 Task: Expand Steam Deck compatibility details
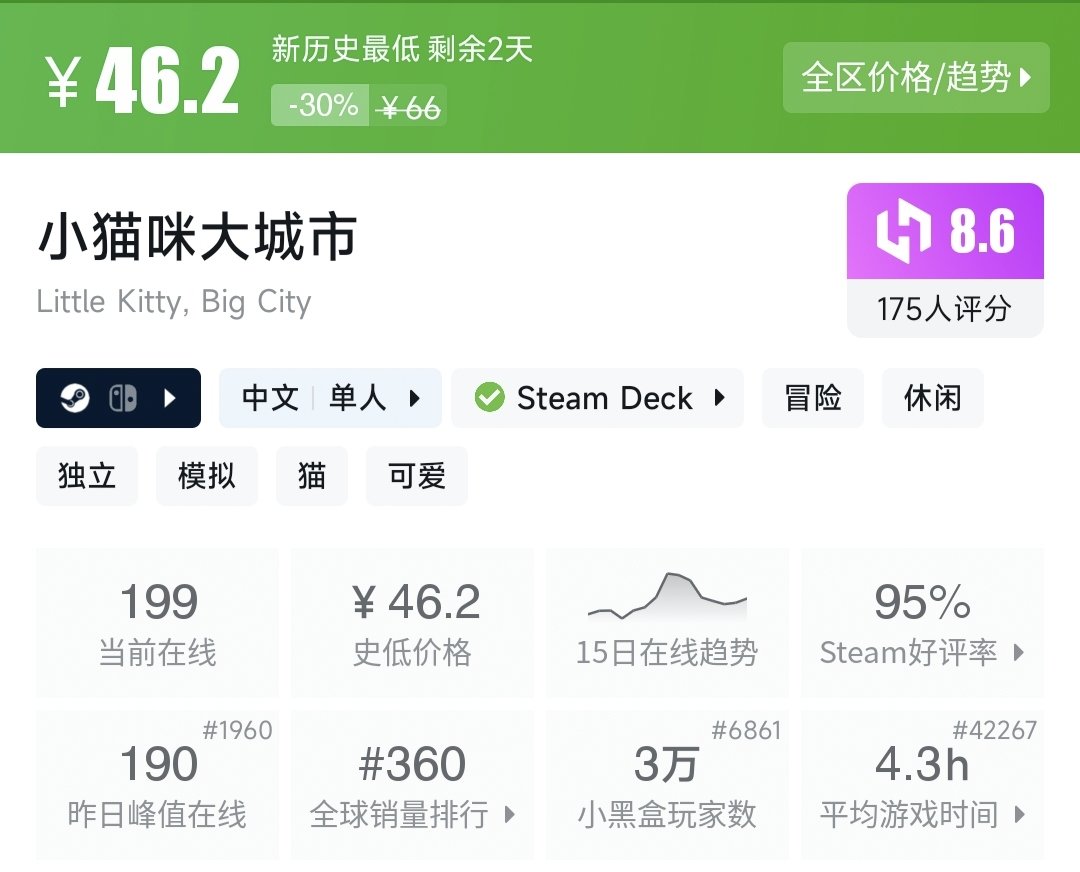[x=597, y=398]
